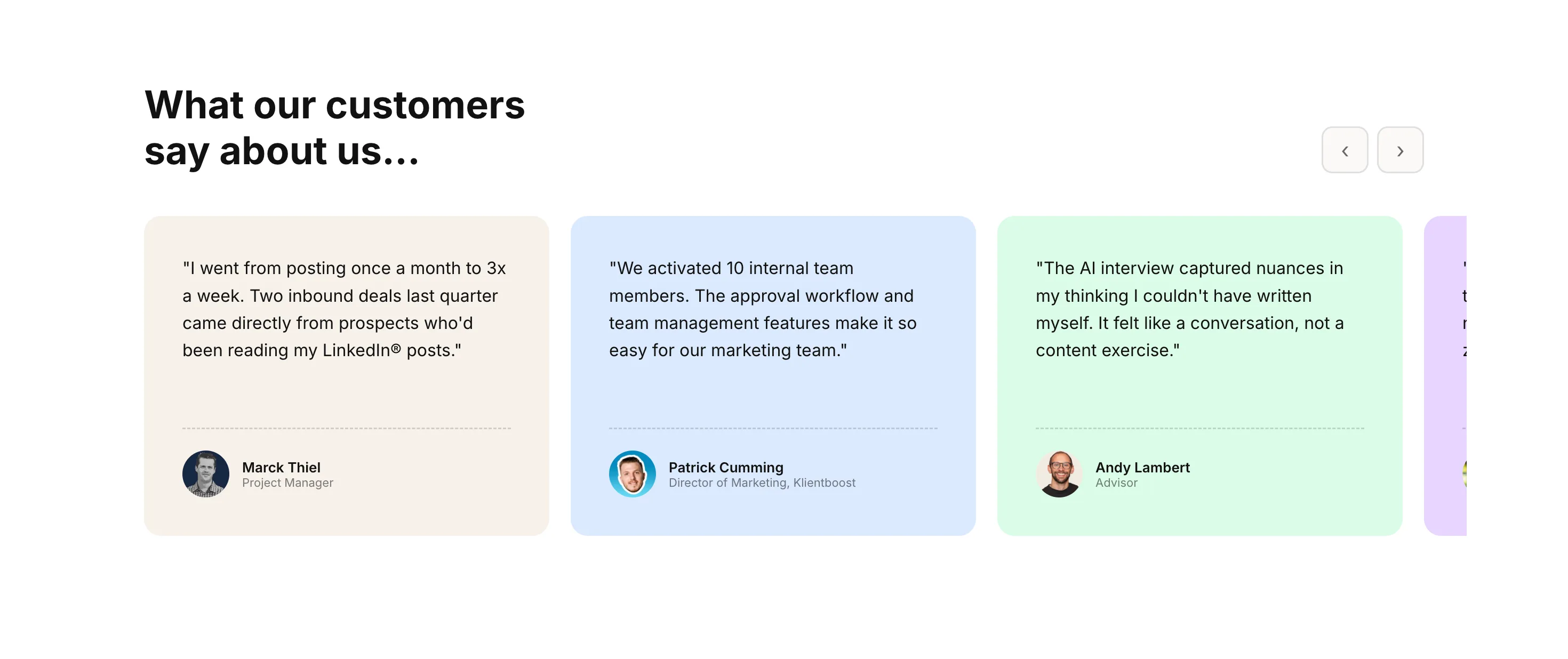Screen dimensions: 1568x659
Task: Click the 'What our customers say about us' heading
Action: (334, 127)
